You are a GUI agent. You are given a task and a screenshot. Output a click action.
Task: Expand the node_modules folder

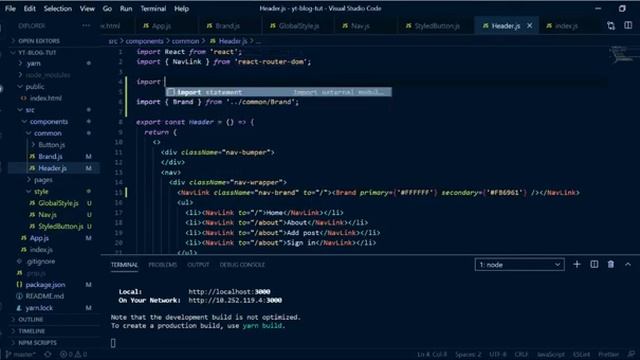click(48, 75)
